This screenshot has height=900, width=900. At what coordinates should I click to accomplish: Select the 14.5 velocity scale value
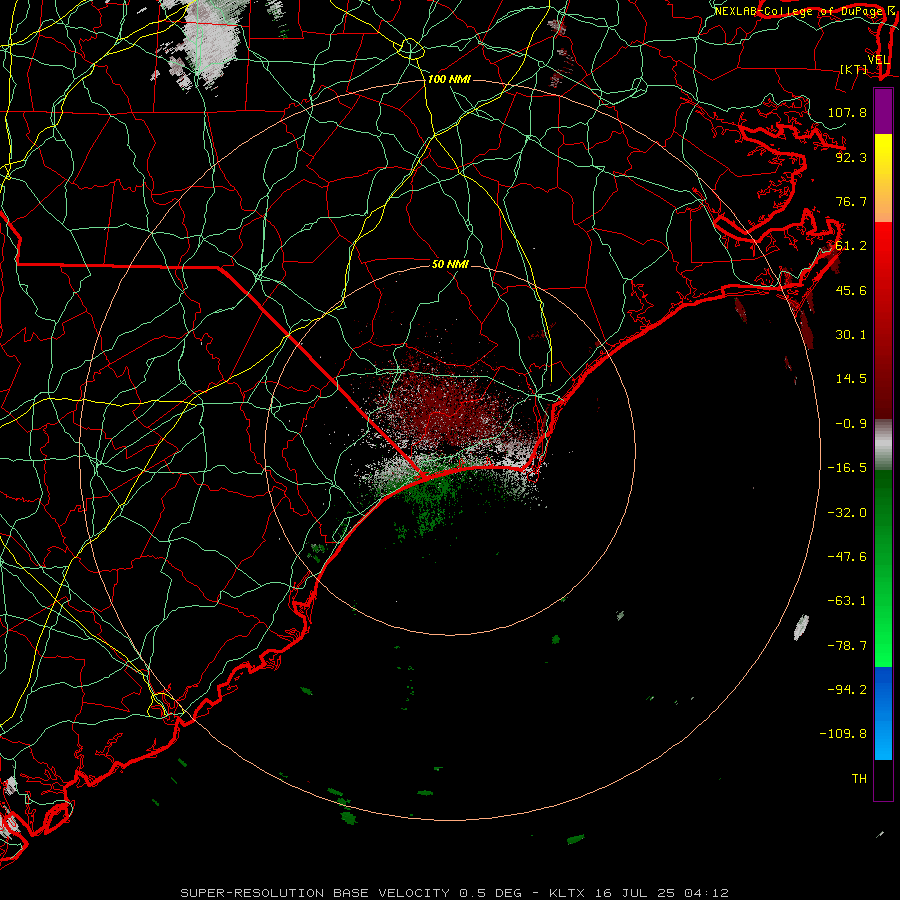[x=851, y=379]
